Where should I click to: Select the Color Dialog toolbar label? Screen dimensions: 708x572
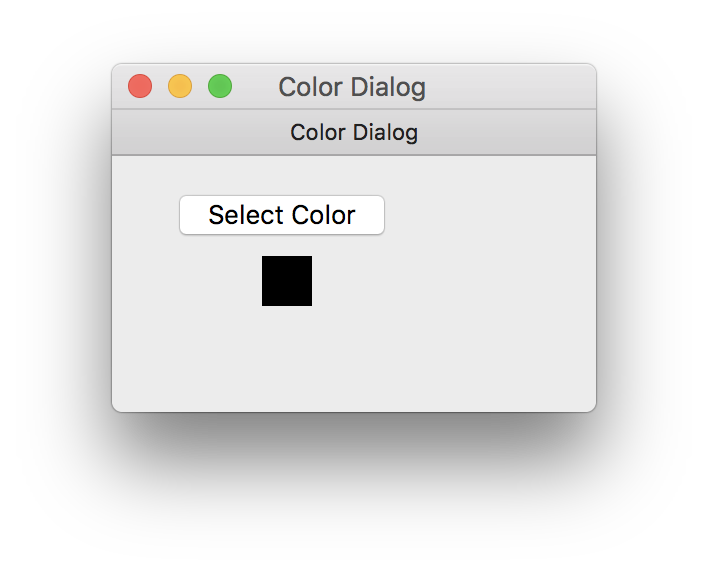pyautogui.click(x=354, y=132)
